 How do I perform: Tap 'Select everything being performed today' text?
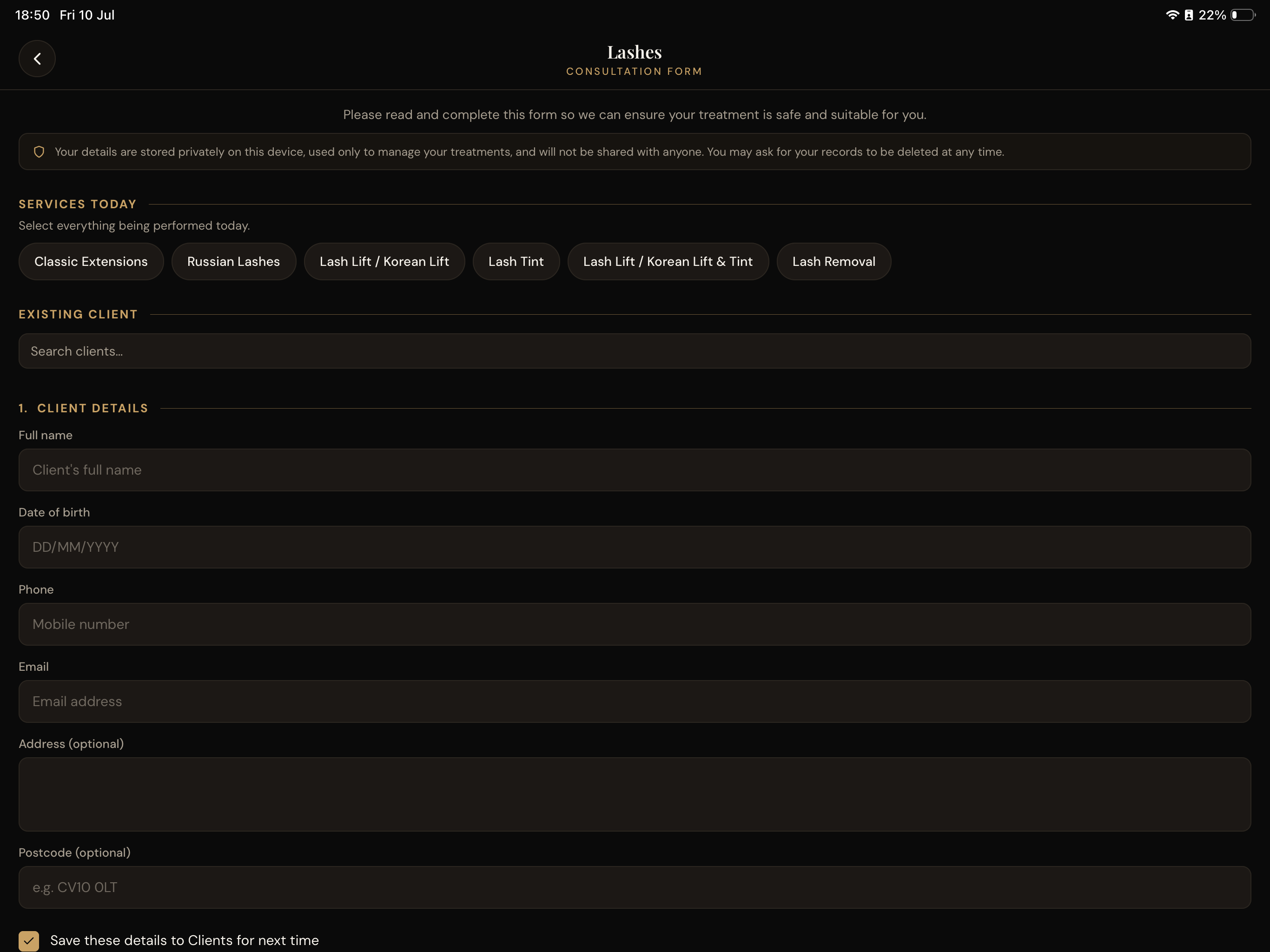click(134, 225)
